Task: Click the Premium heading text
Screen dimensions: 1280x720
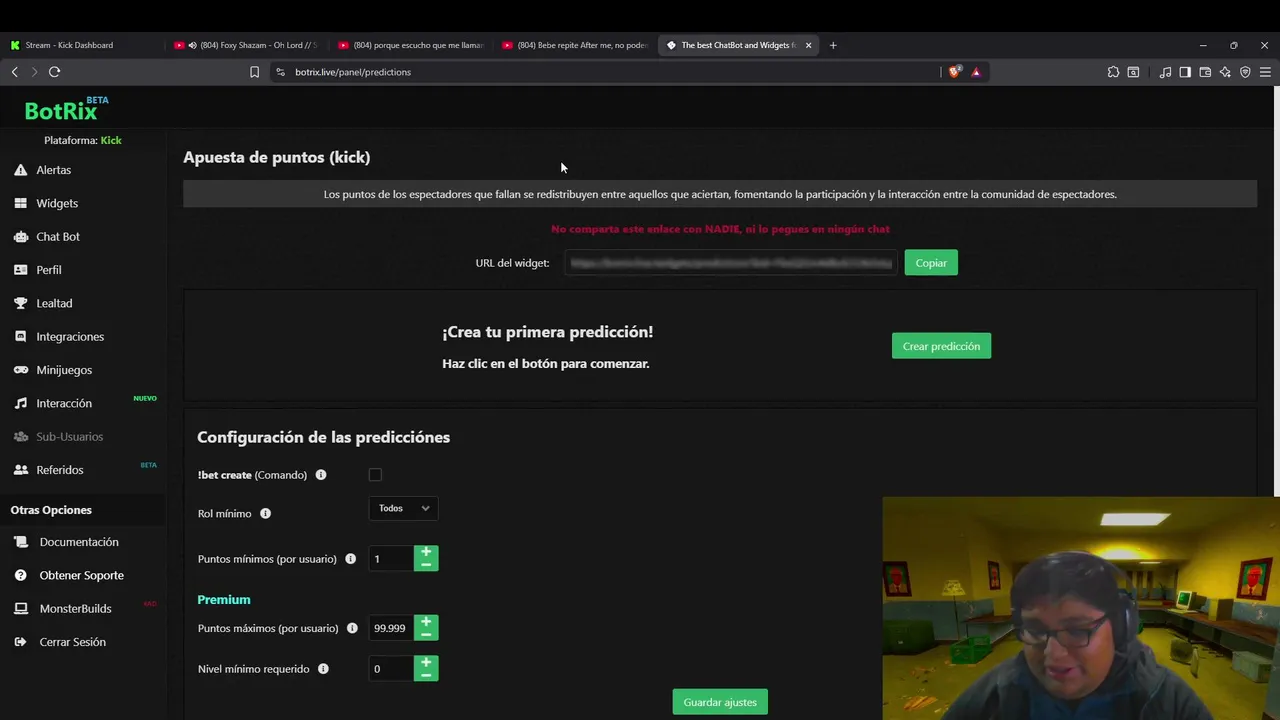Action: tap(224, 600)
